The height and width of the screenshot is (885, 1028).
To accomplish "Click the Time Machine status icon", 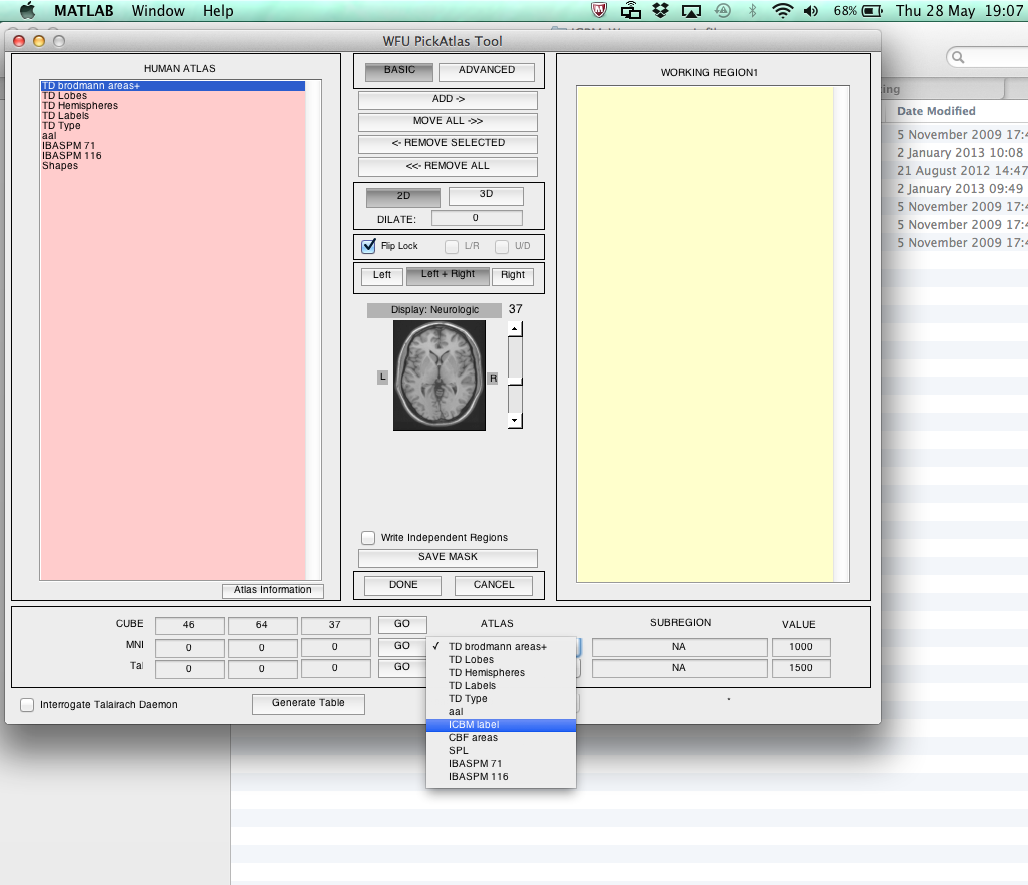I will [722, 11].
